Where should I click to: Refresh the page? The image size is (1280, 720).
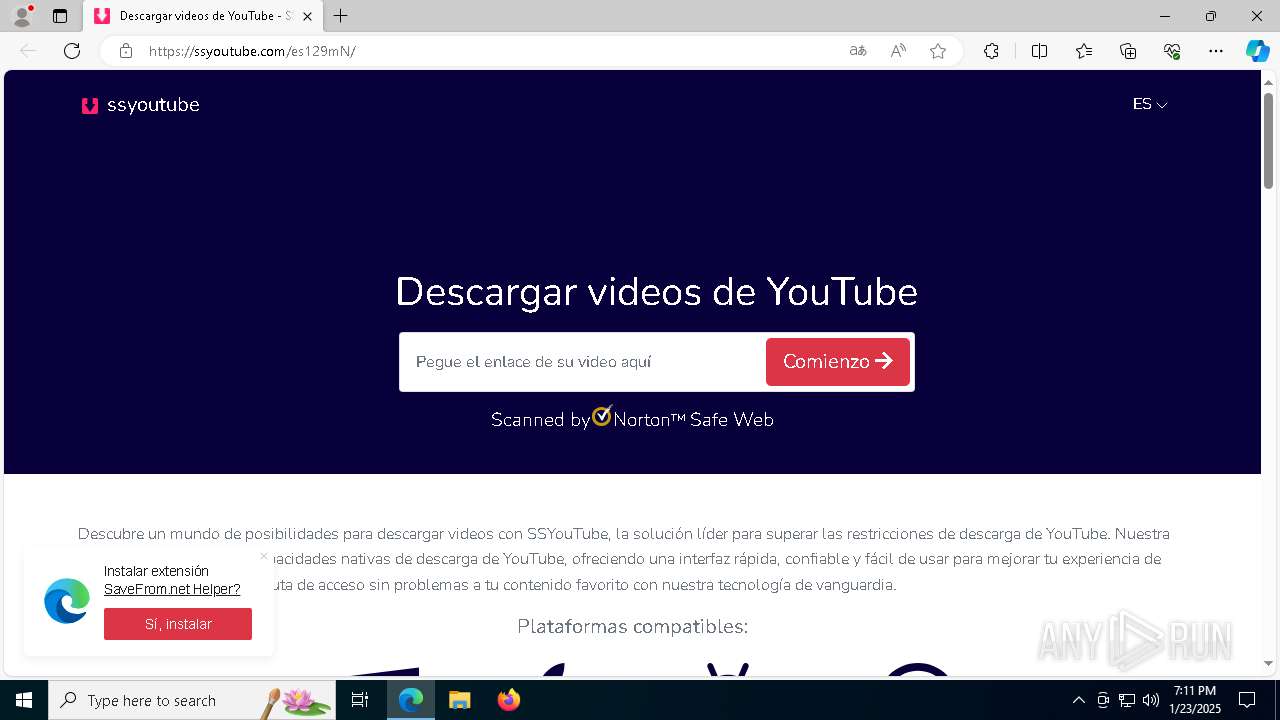coord(72,51)
